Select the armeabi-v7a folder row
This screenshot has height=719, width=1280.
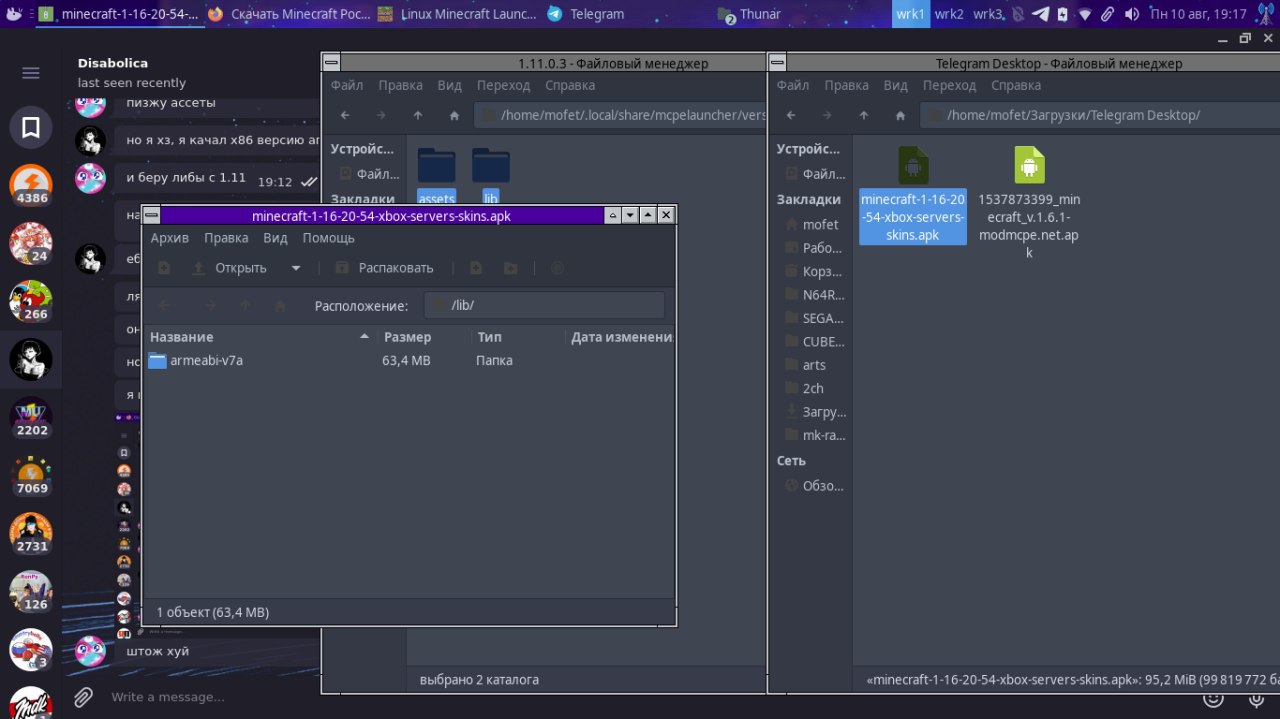pos(410,360)
